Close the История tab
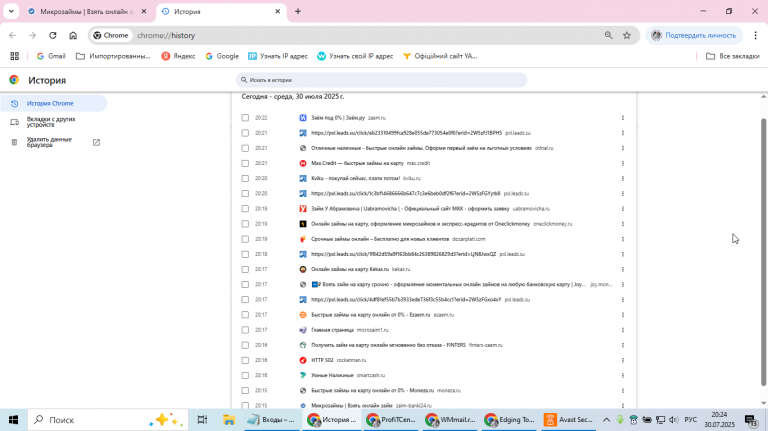The height and width of the screenshot is (431, 768). point(277,11)
